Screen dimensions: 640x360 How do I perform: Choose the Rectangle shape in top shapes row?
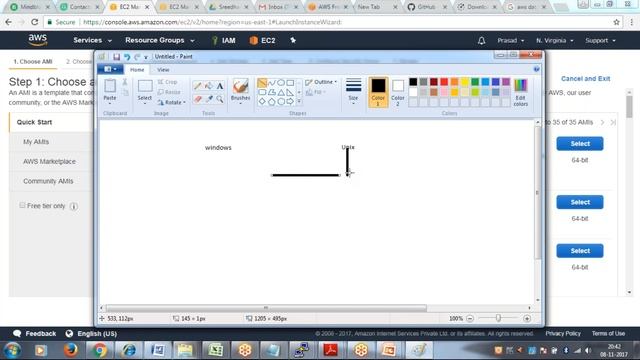[x=290, y=83]
